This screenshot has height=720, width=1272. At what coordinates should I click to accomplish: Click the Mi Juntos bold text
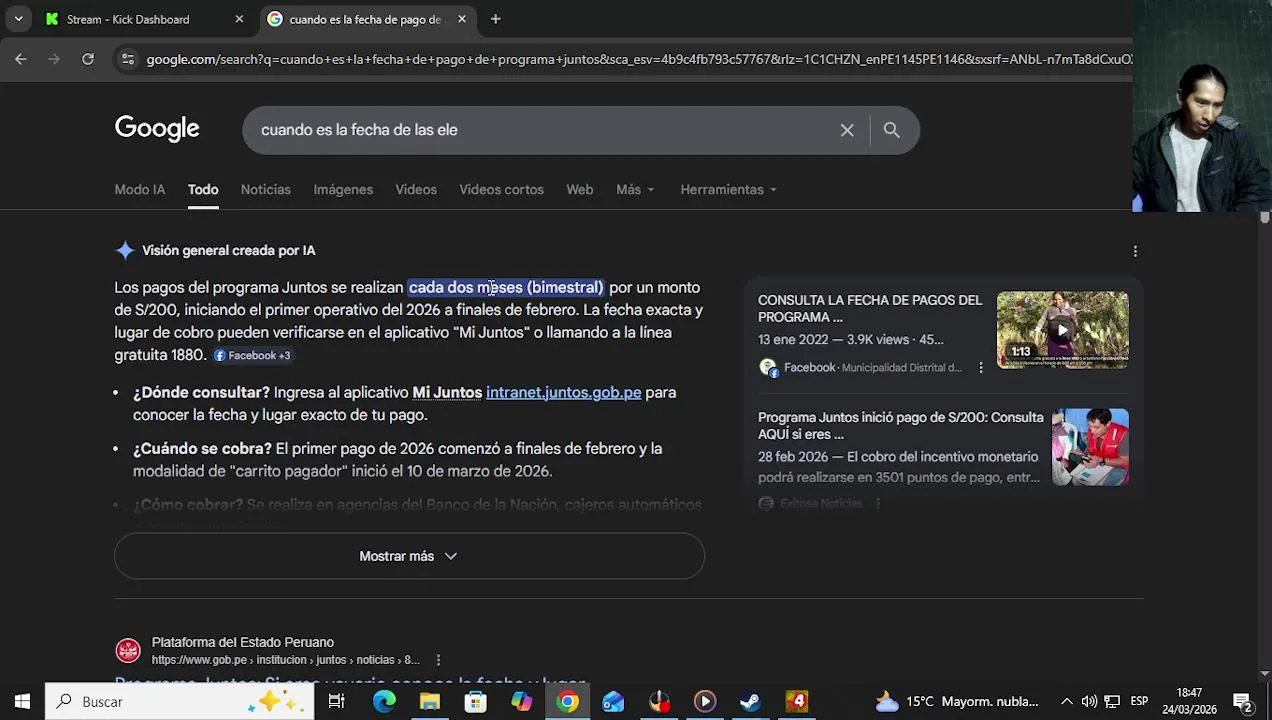tap(447, 392)
